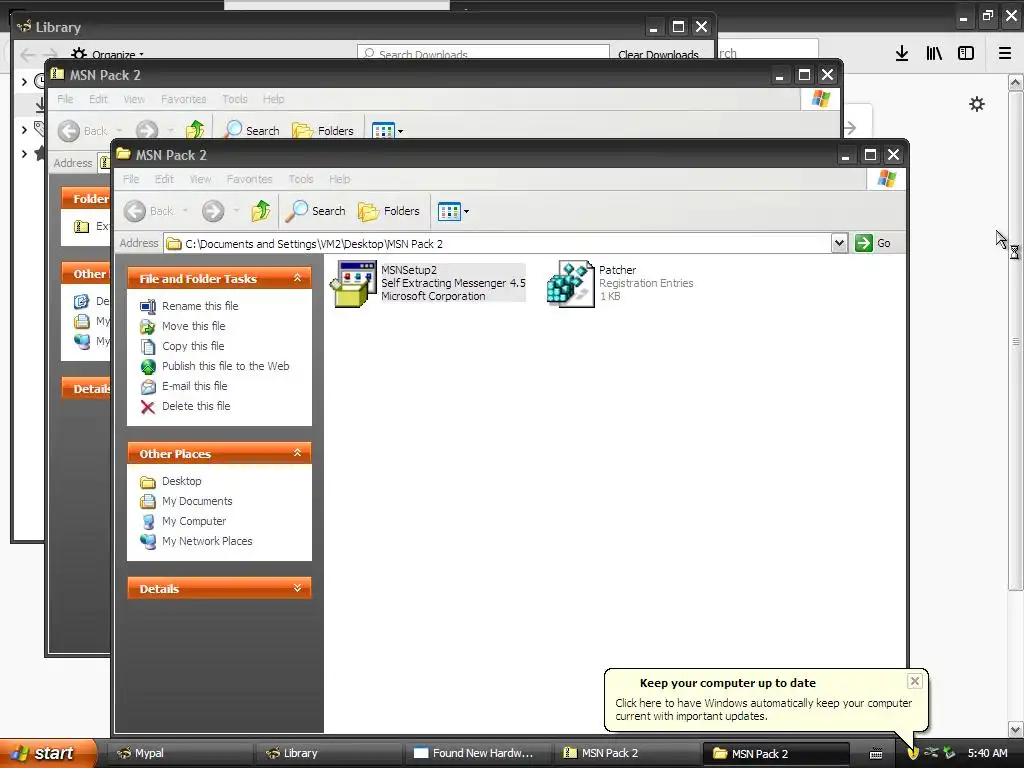The width and height of the screenshot is (1024, 768).
Task: Click the Search Downloads field in Library
Action: (483, 54)
